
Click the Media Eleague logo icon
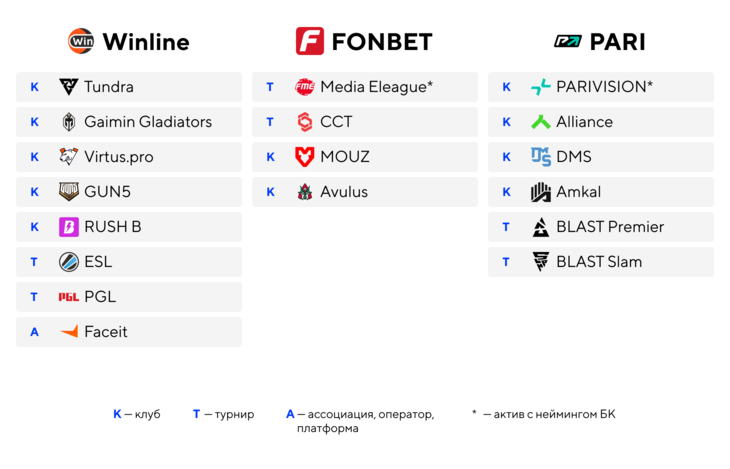(x=304, y=87)
